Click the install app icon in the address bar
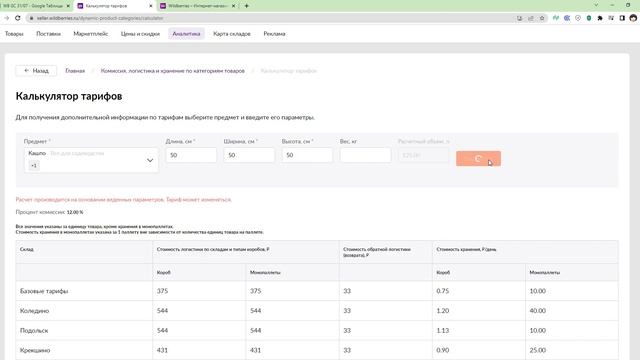The image size is (640, 360). pos(519,18)
